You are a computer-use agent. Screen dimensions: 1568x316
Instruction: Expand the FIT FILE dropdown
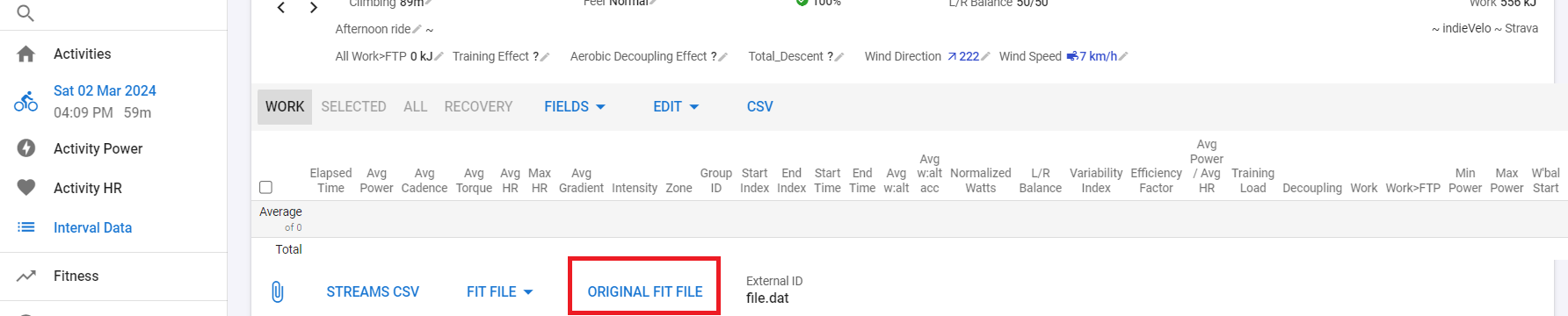click(499, 291)
